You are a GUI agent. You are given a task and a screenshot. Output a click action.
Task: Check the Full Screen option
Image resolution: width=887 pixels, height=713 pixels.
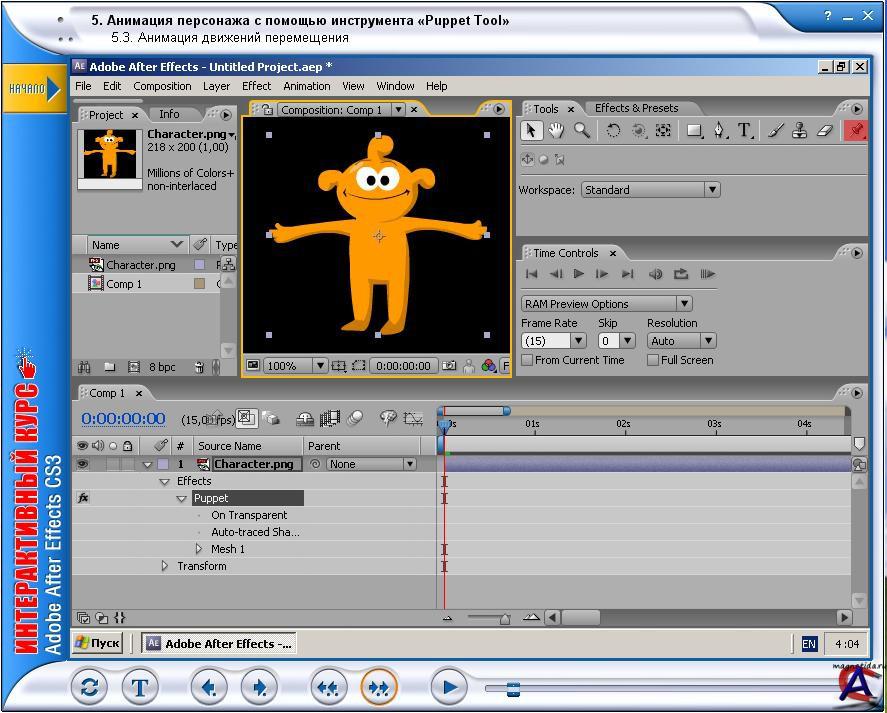click(x=653, y=360)
